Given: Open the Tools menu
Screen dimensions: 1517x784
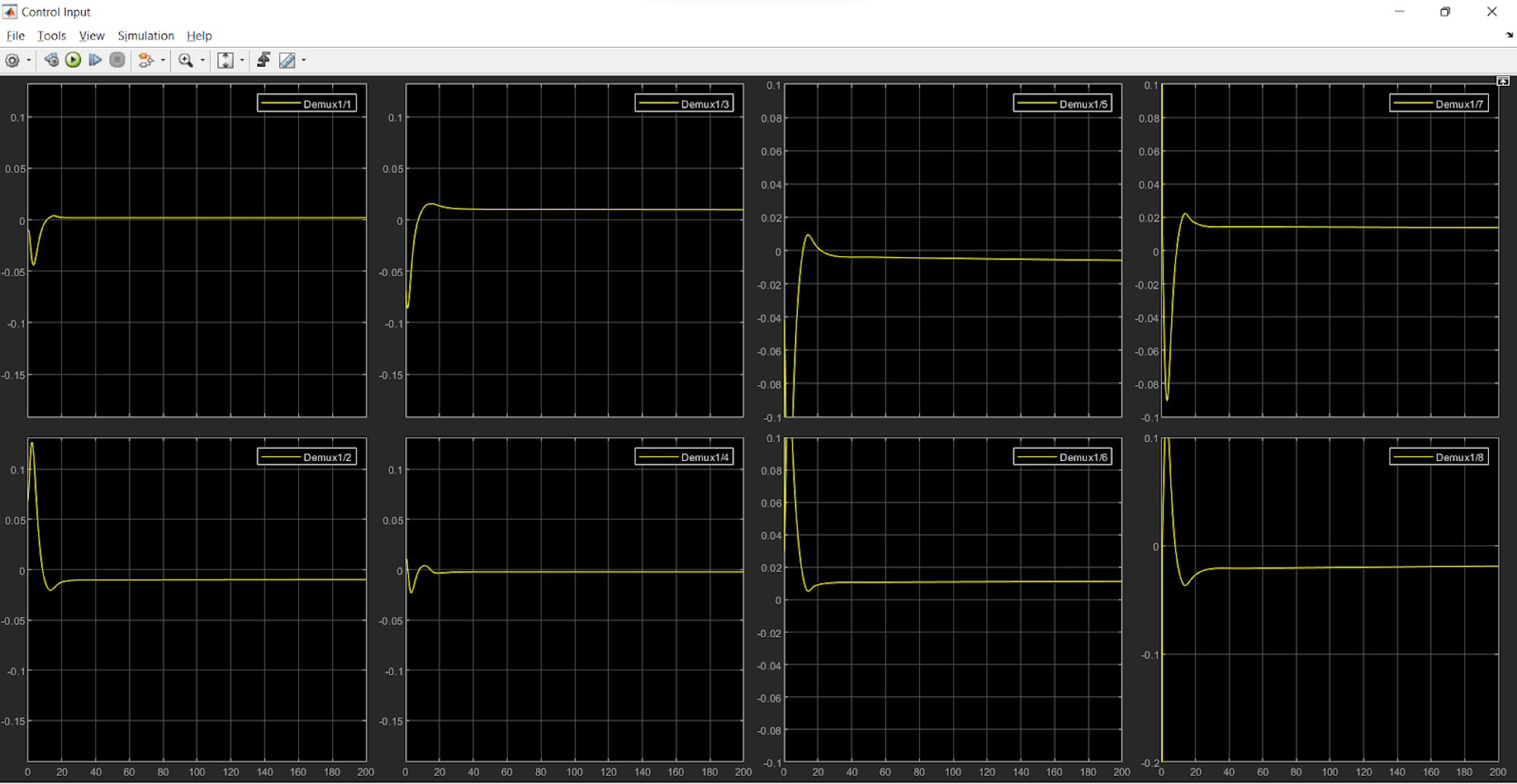Looking at the screenshot, I should [52, 36].
